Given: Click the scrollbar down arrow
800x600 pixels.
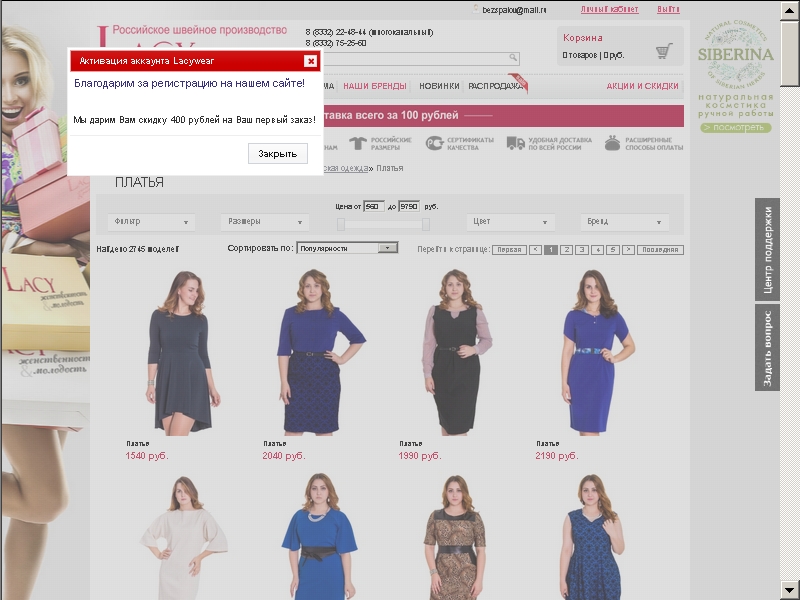Looking at the screenshot, I should [x=790, y=590].
